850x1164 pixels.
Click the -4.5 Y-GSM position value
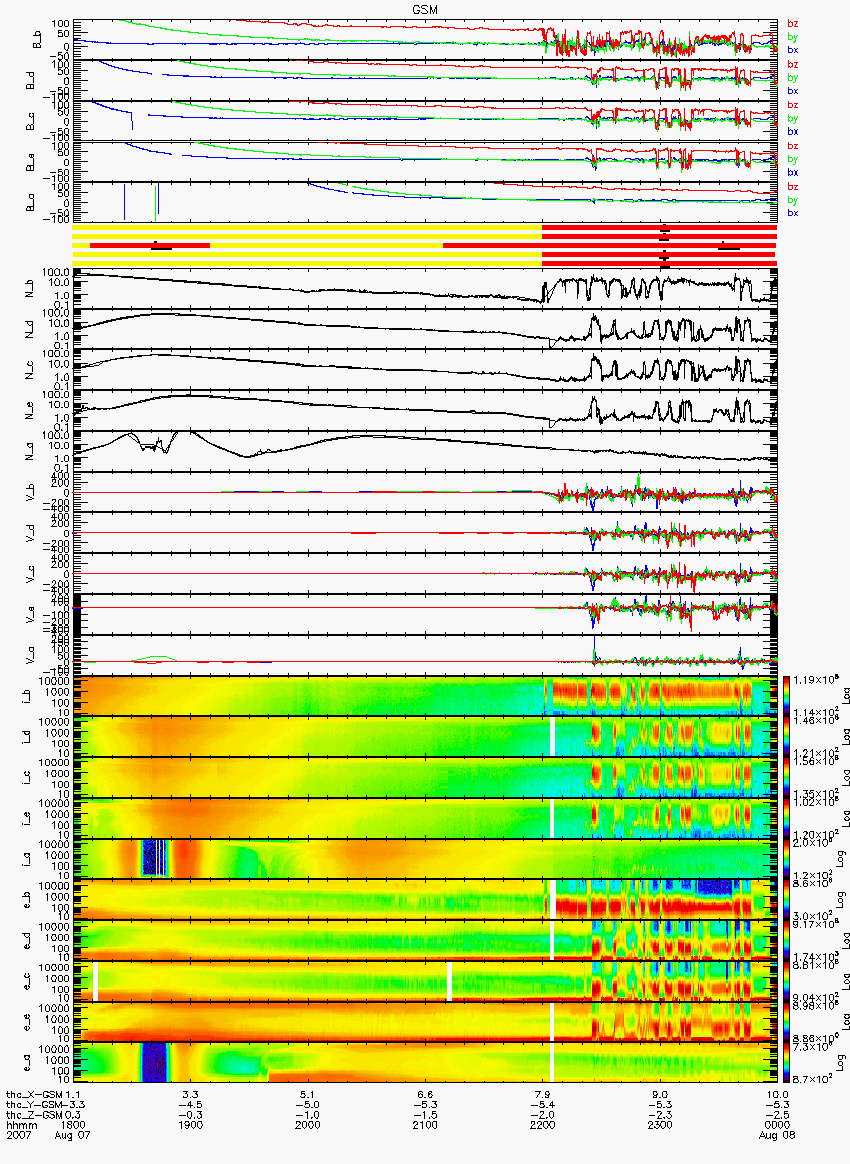(191, 1105)
